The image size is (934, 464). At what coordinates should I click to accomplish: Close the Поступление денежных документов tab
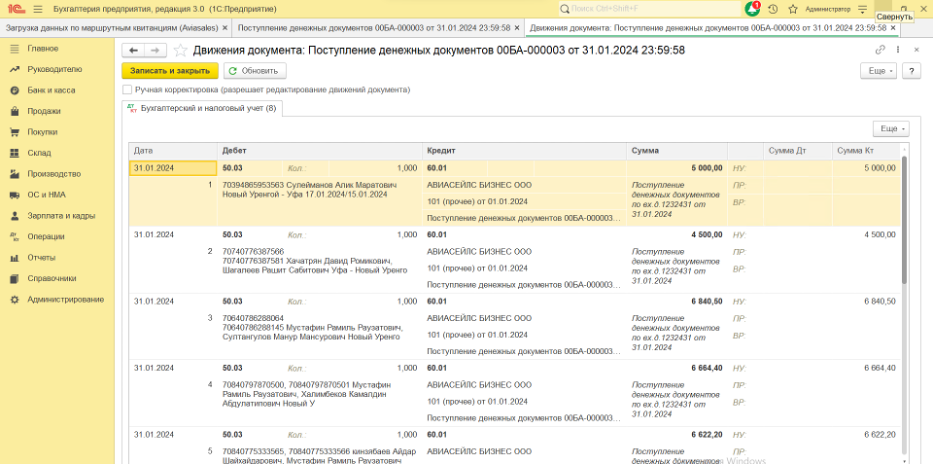click(517, 27)
